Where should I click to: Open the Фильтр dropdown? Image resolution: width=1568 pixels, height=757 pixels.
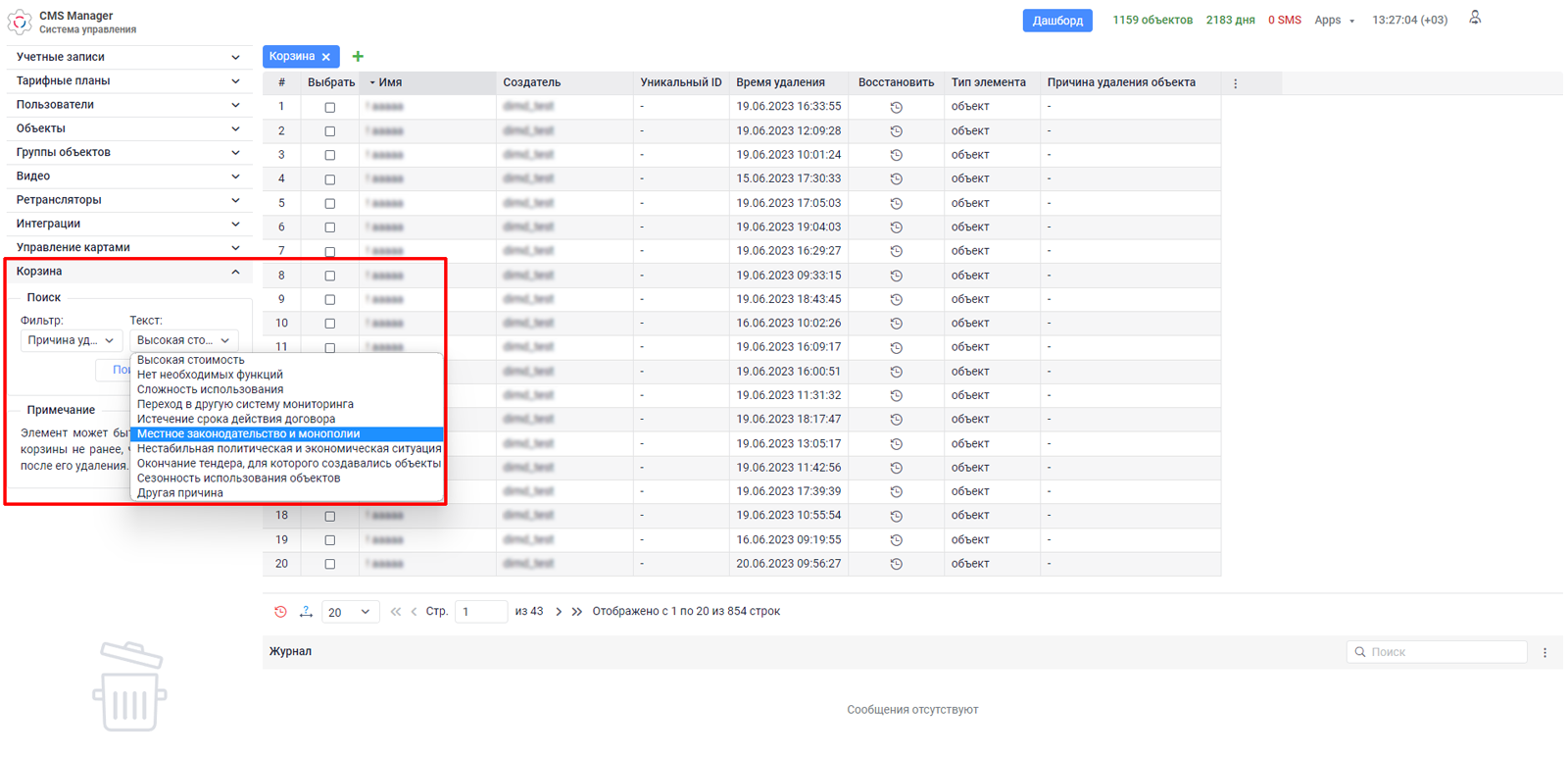[70, 340]
